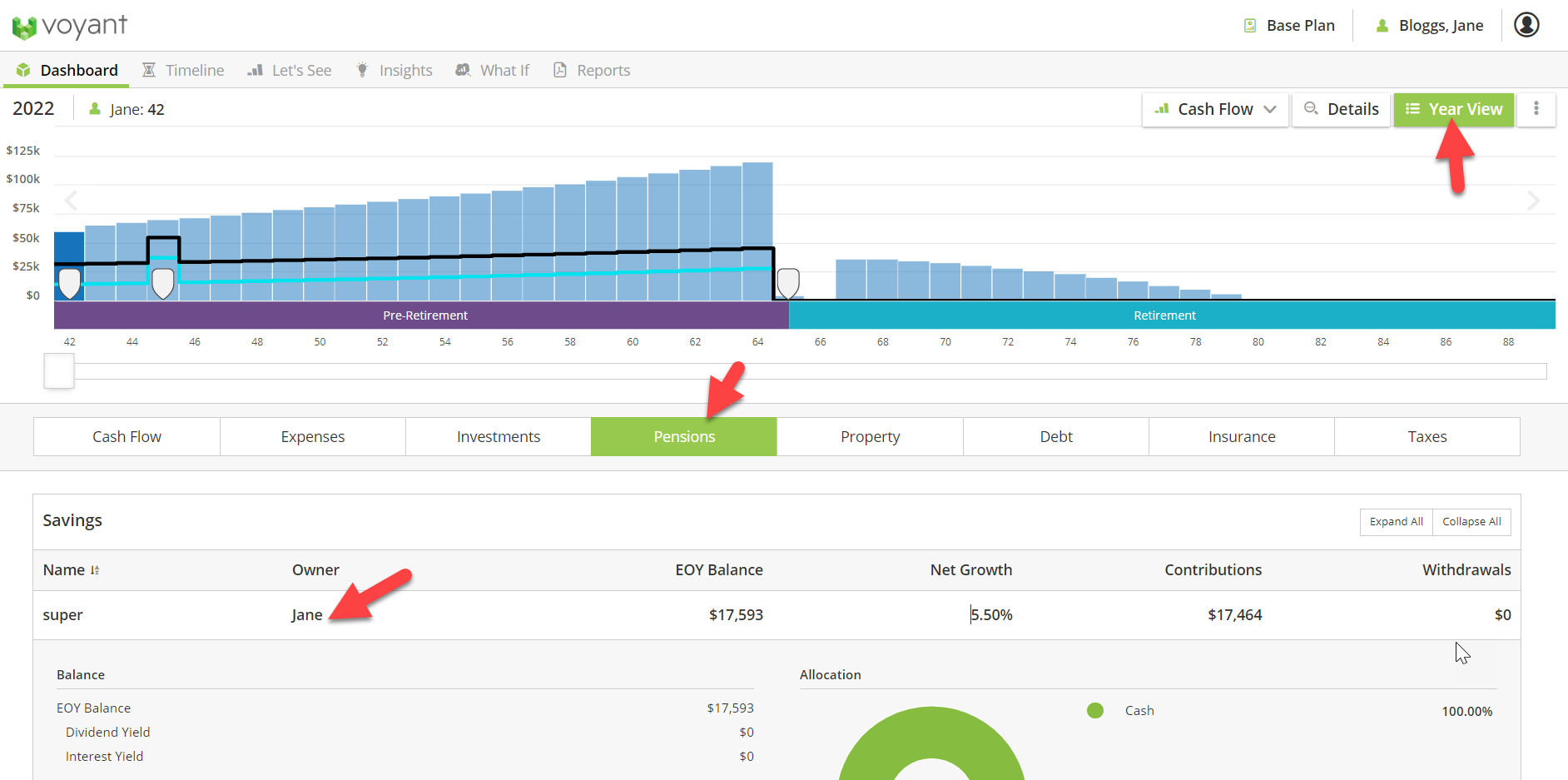Click the Net Growth column header
Screen dimensions: 1568x780
pos(971,570)
